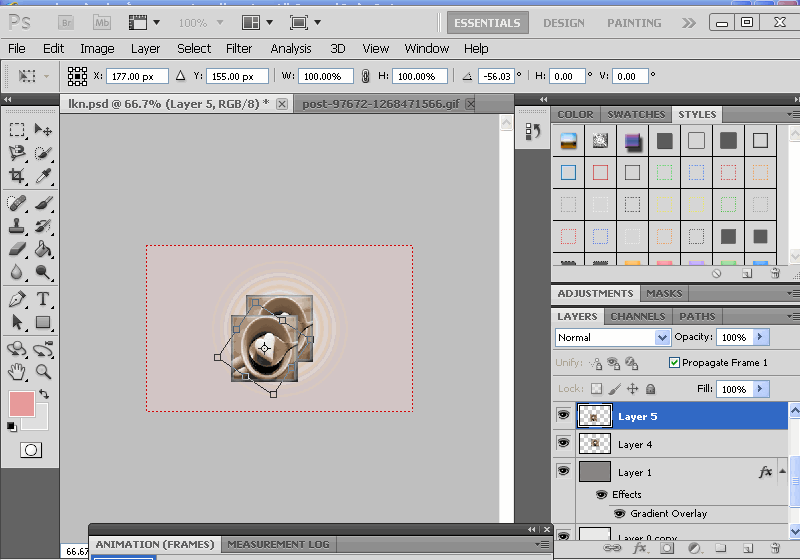Select the Clone Stamp tool
This screenshot has width=800, height=560.
click(17, 226)
